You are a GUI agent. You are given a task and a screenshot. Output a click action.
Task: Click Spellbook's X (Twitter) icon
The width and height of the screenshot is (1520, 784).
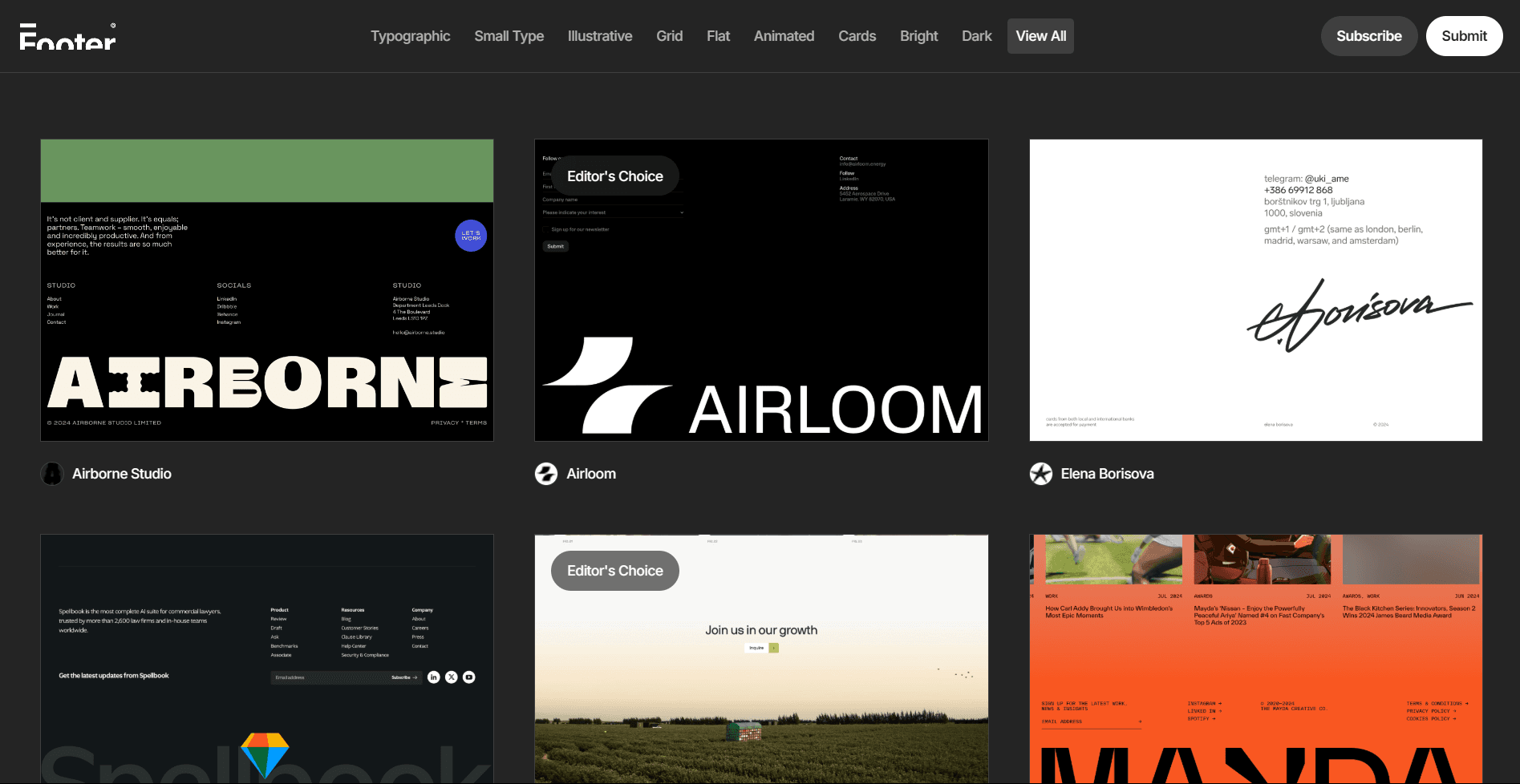(451, 677)
